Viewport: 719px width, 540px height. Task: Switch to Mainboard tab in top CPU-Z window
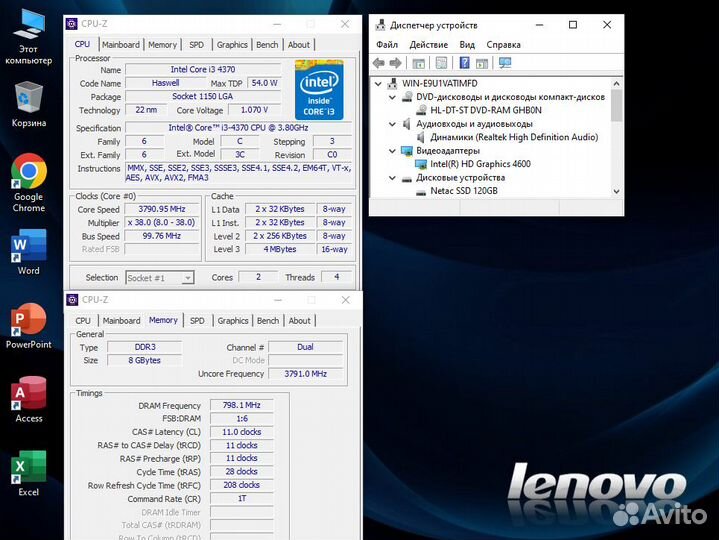pos(121,45)
